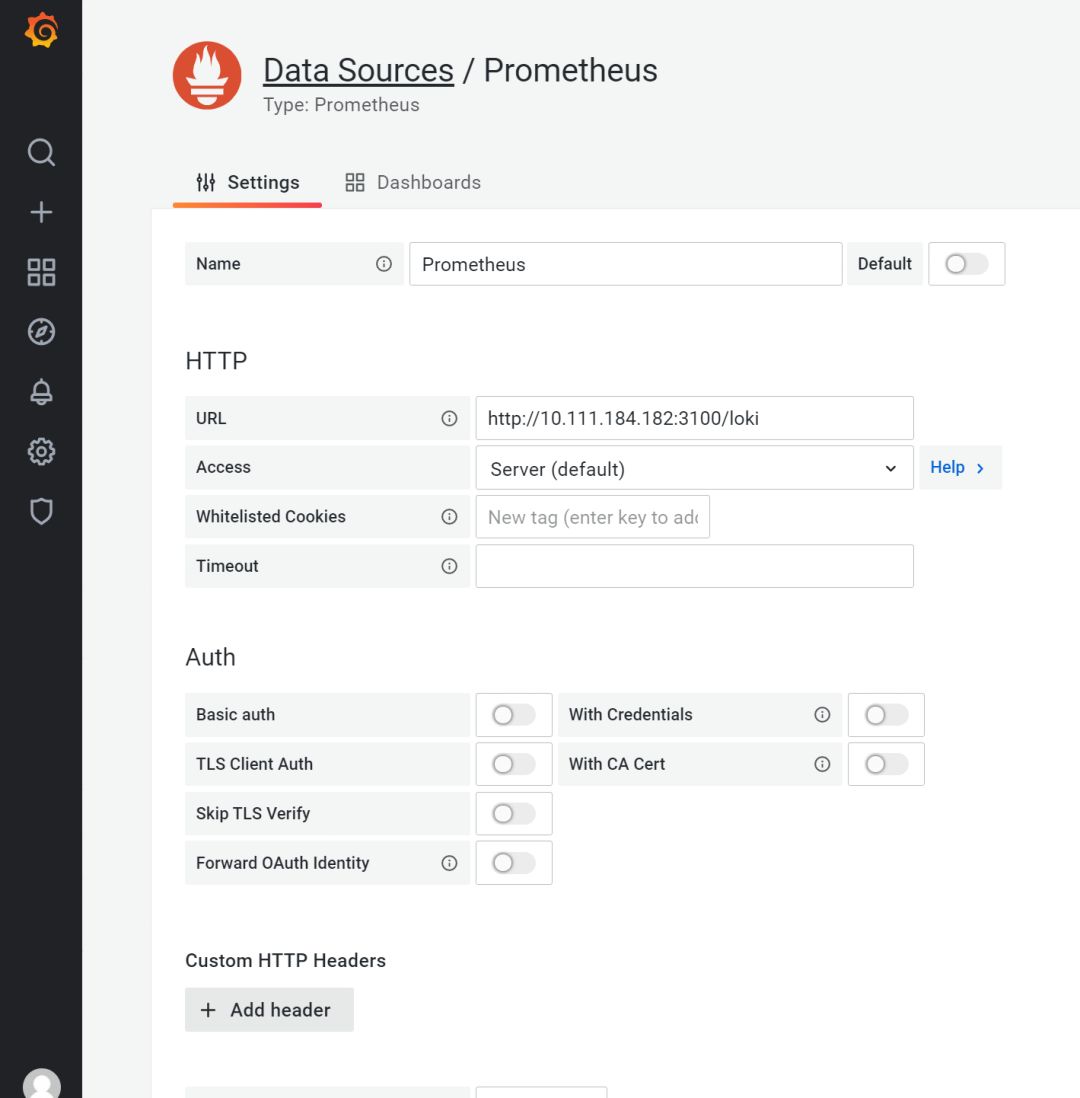Open the Server Admin shield icon
This screenshot has width=1080, height=1098.
(41, 512)
